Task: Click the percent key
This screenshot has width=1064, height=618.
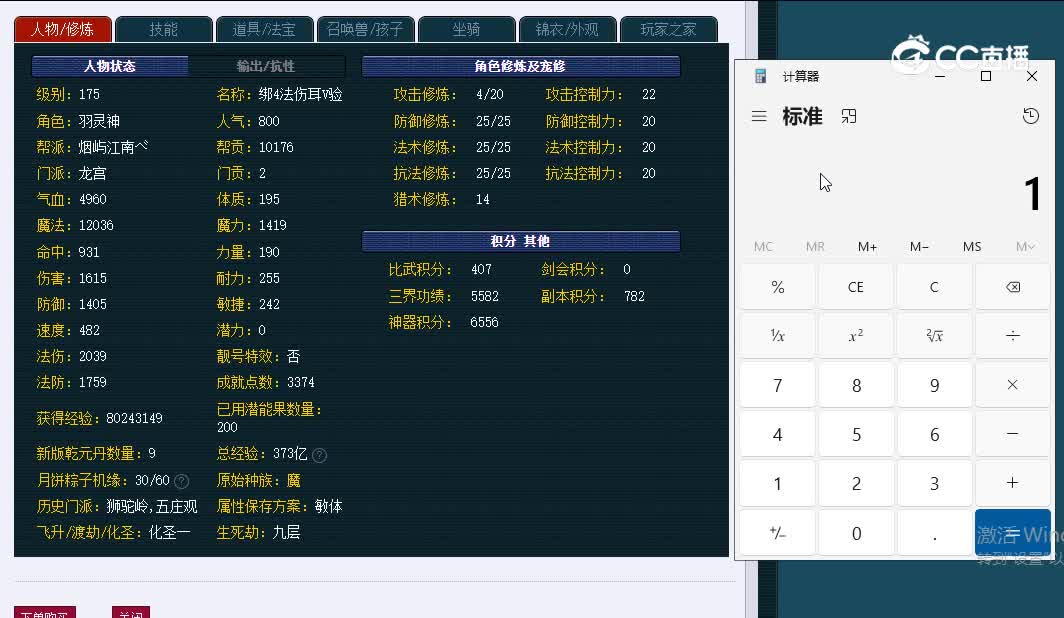Action: tap(778, 287)
